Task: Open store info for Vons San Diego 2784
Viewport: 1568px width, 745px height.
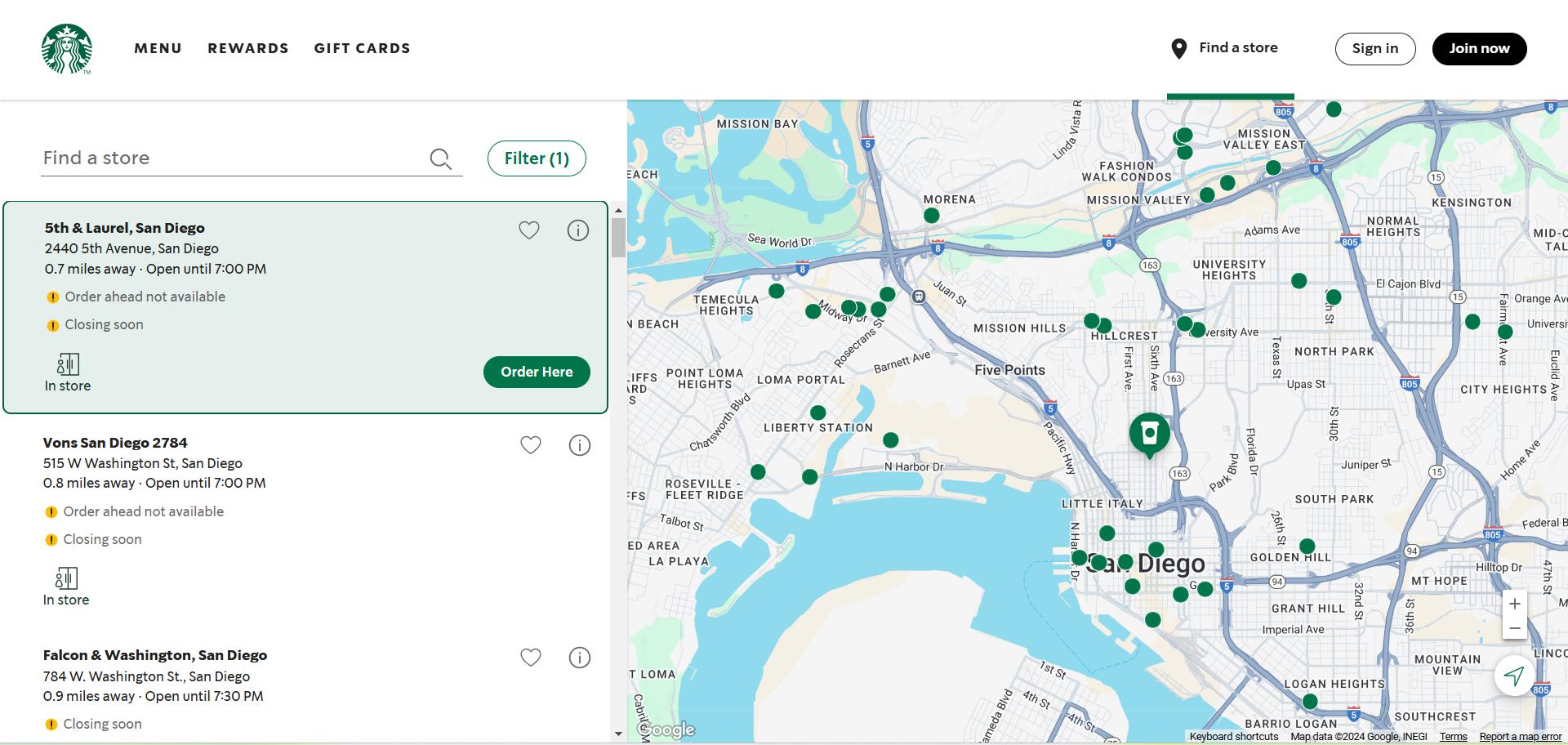Action: [x=580, y=445]
